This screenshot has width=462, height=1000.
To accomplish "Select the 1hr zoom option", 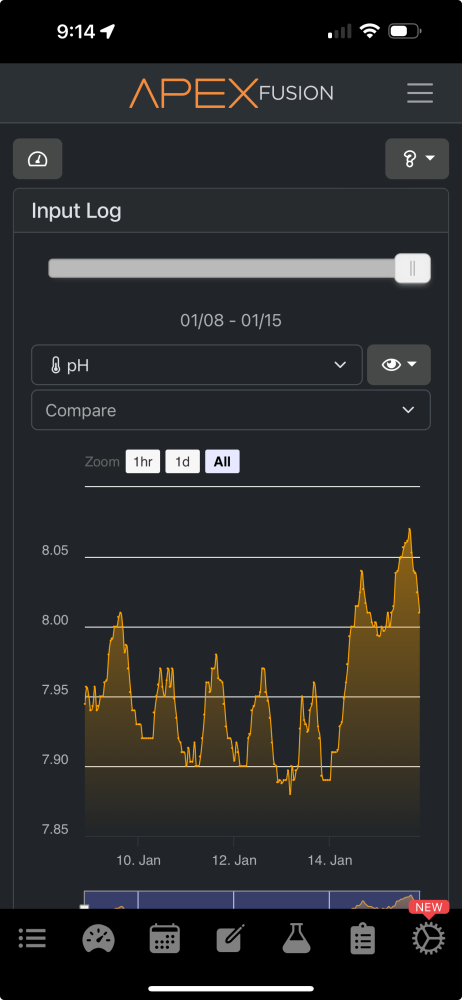I will click(143, 462).
